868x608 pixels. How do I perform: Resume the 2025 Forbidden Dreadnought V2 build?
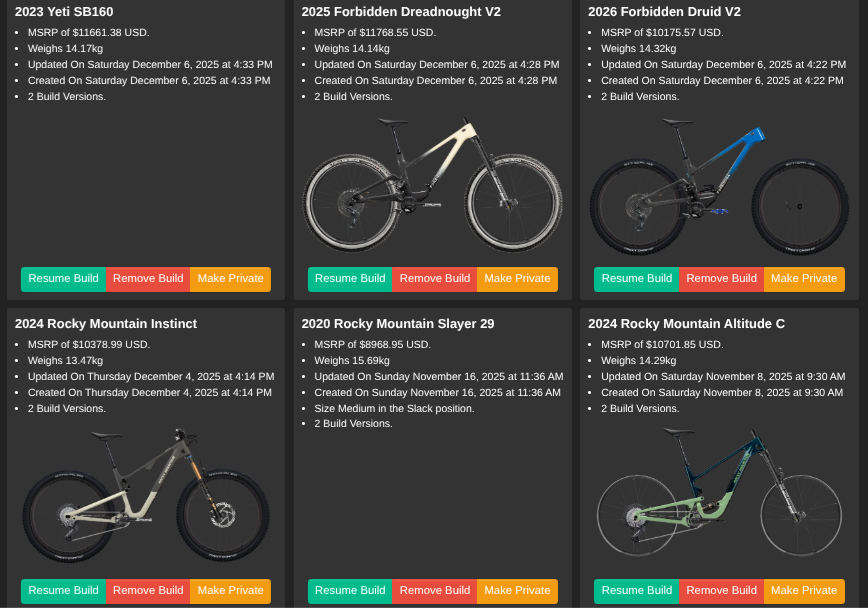point(350,279)
